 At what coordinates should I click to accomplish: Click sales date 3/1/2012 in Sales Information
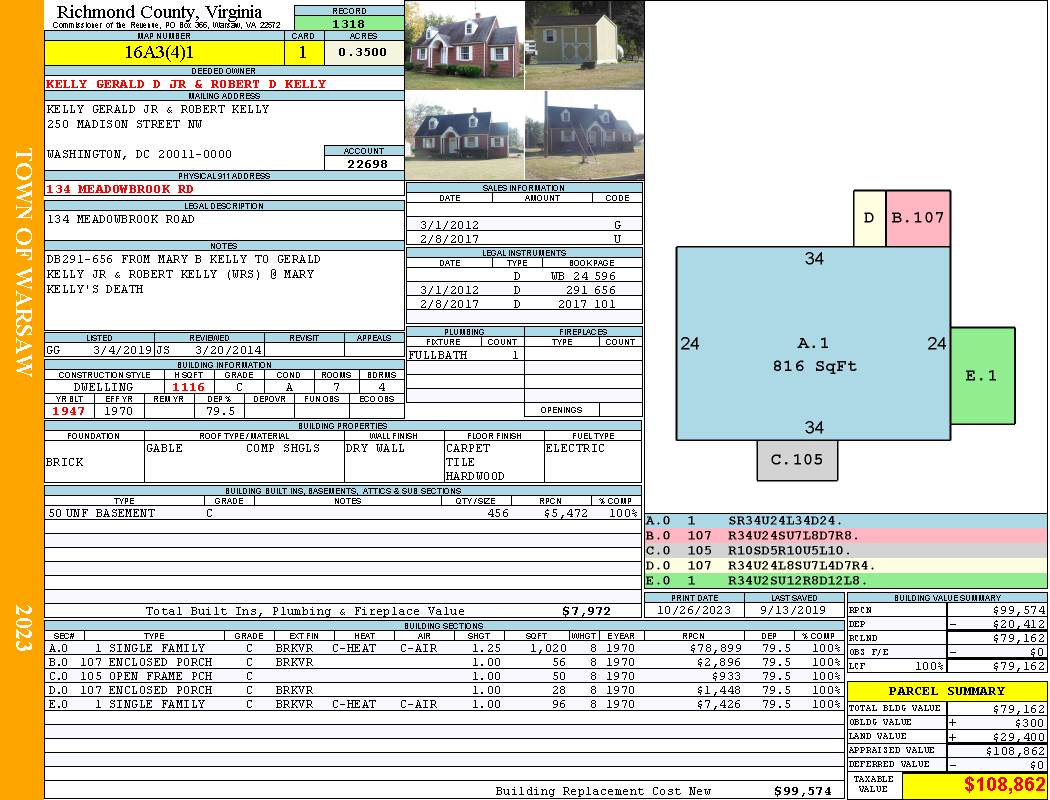point(449,226)
